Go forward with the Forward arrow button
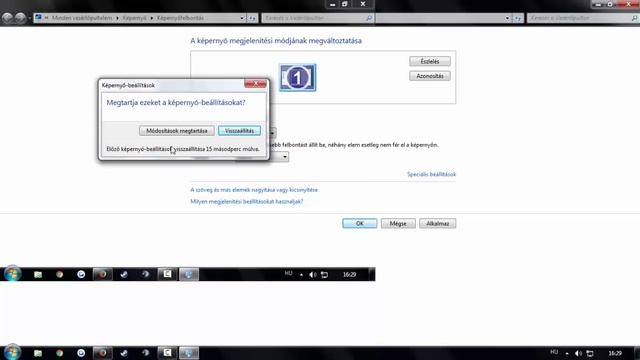640x360 pixels. tap(20, 18)
